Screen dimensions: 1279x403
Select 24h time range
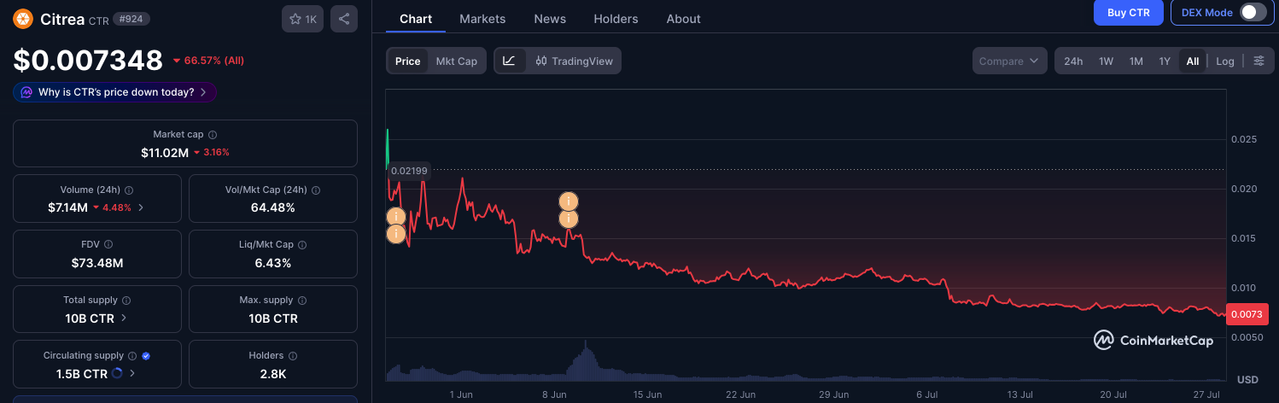1073,61
